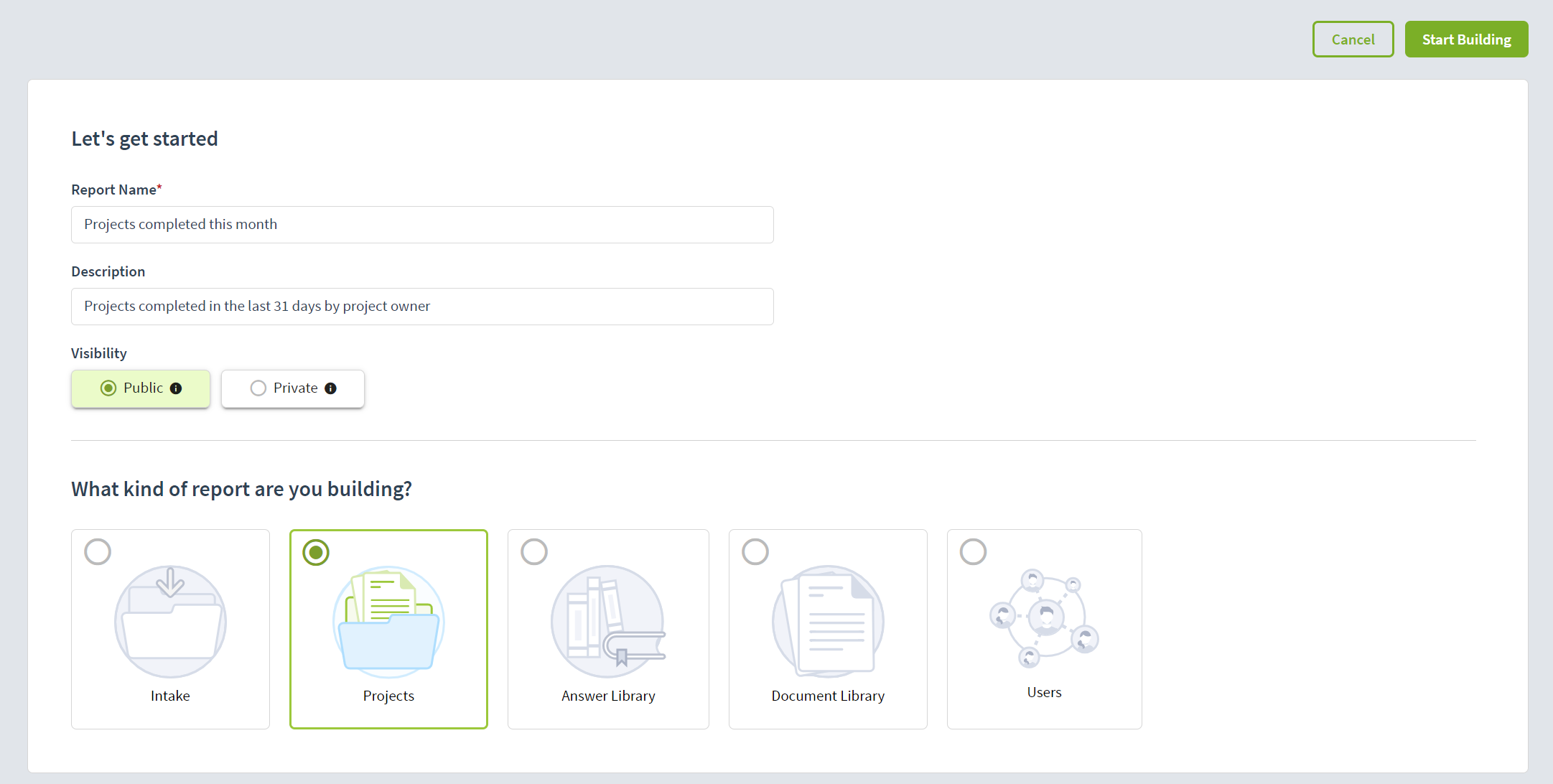Viewport: 1553px width, 784px height.
Task: Click the Users network icon
Action: 1044,617
